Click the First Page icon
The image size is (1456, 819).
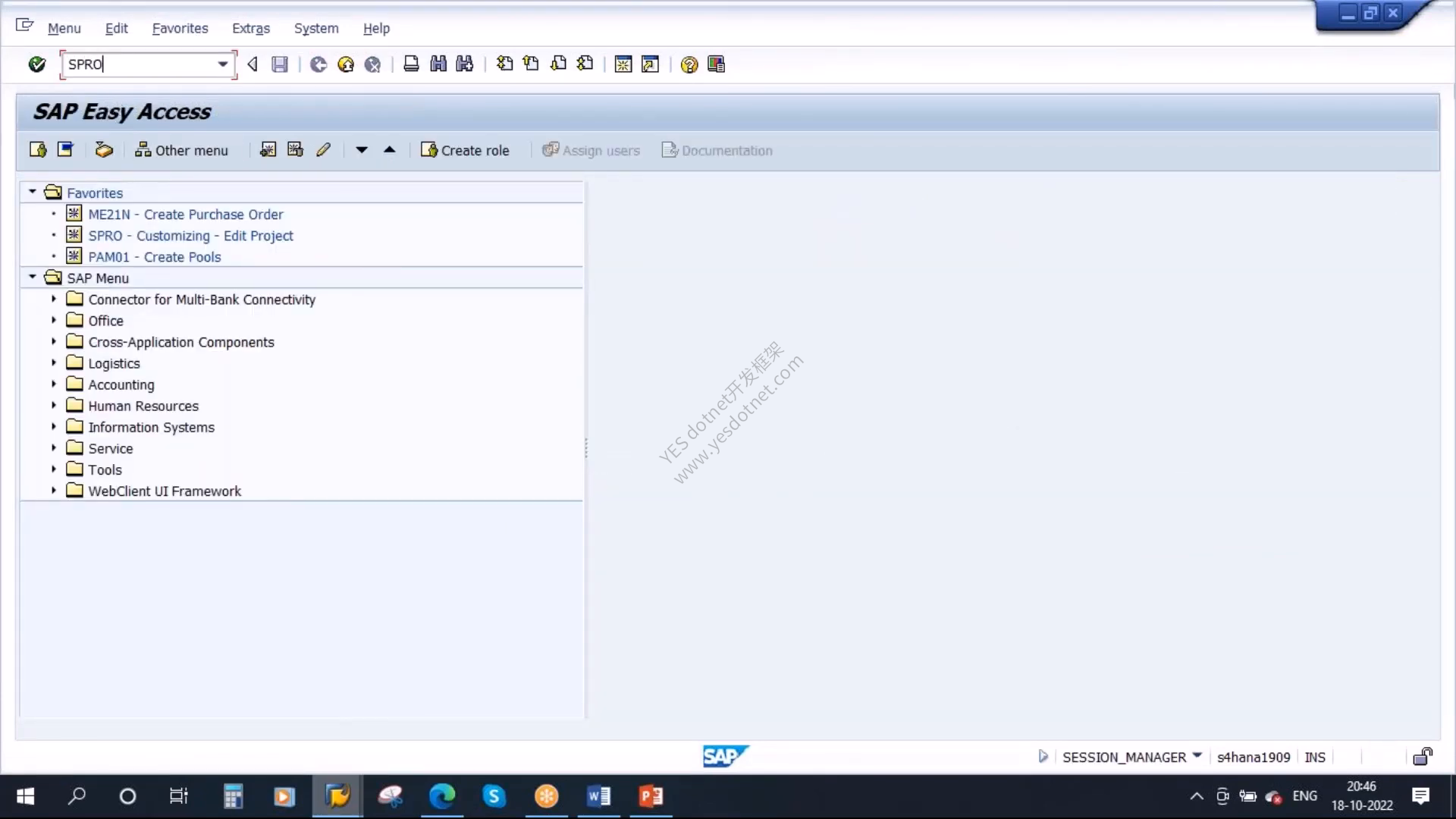coord(504,64)
